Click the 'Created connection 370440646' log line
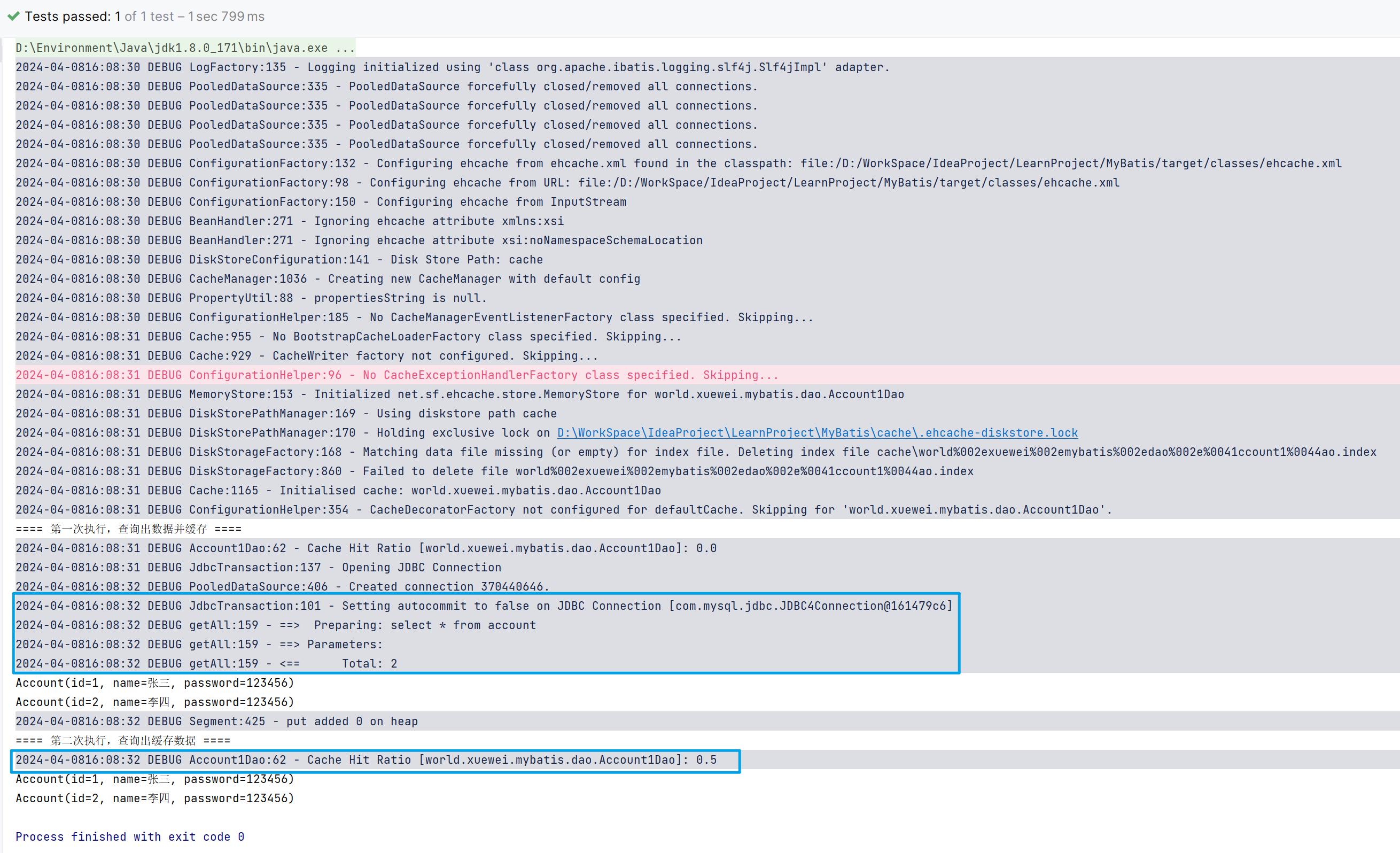This screenshot has width=1400, height=853. [x=282, y=586]
